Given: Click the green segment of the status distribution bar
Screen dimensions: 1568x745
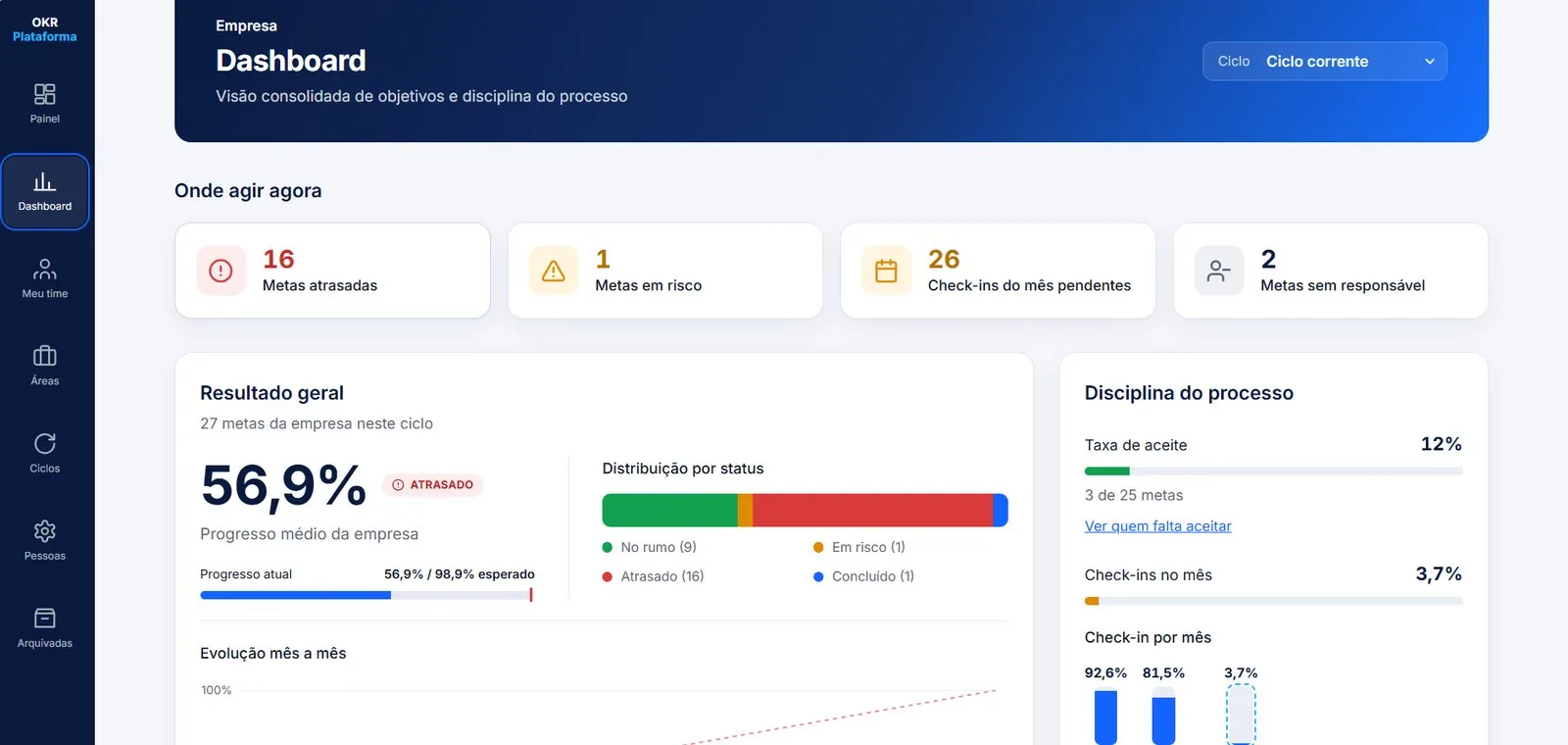Looking at the screenshot, I should (x=669, y=511).
